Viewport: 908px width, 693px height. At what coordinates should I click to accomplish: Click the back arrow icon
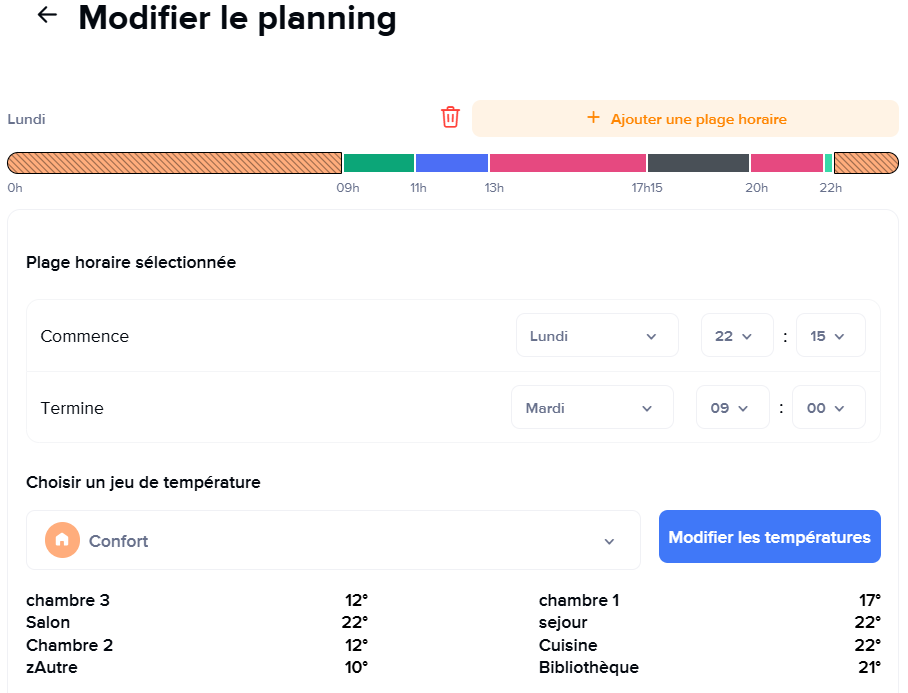[x=46, y=15]
